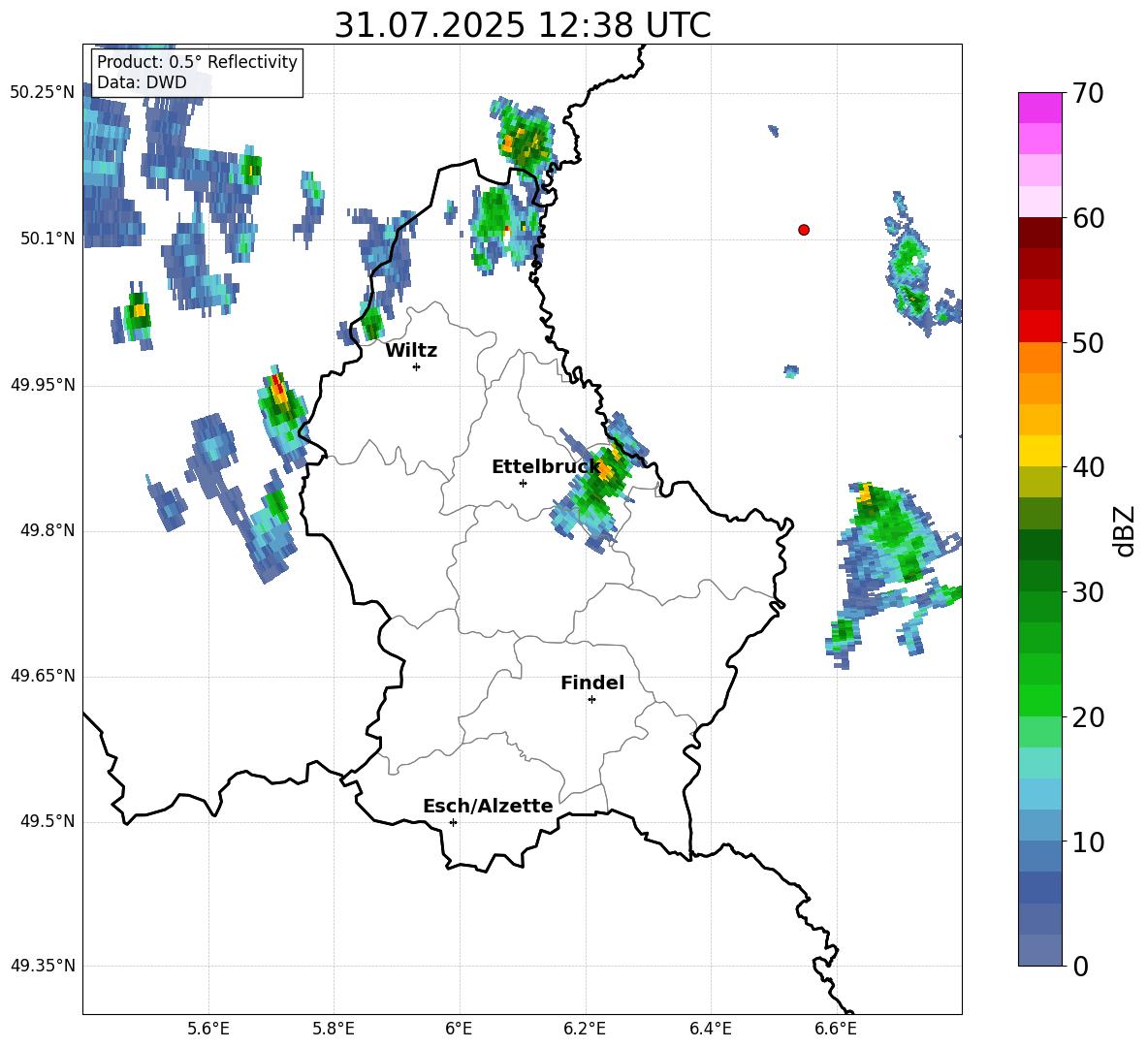
Task: Click the Findel station label
Action: click(x=592, y=683)
